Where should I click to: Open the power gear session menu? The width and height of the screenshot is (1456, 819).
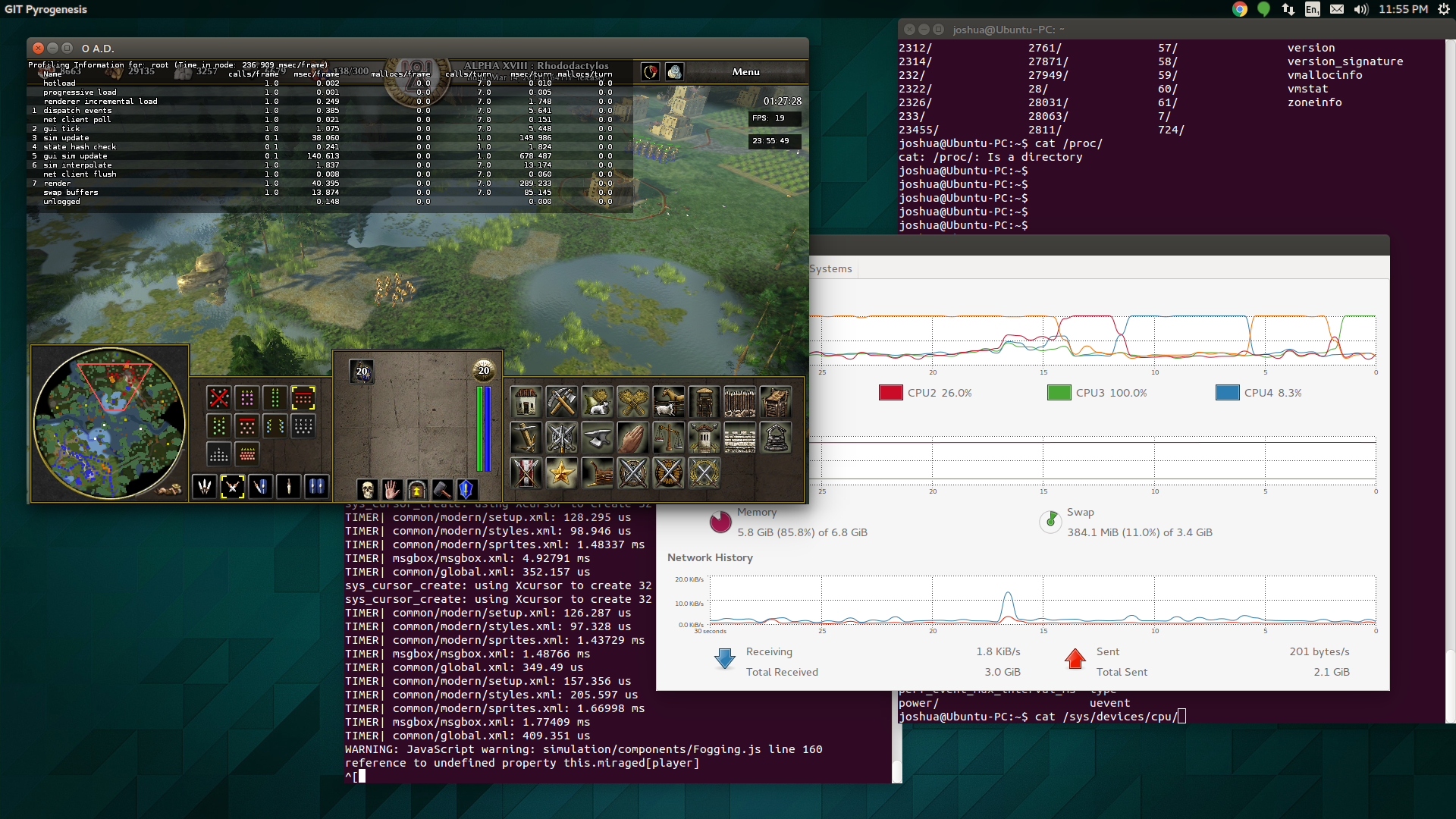(x=1444, y=9)
